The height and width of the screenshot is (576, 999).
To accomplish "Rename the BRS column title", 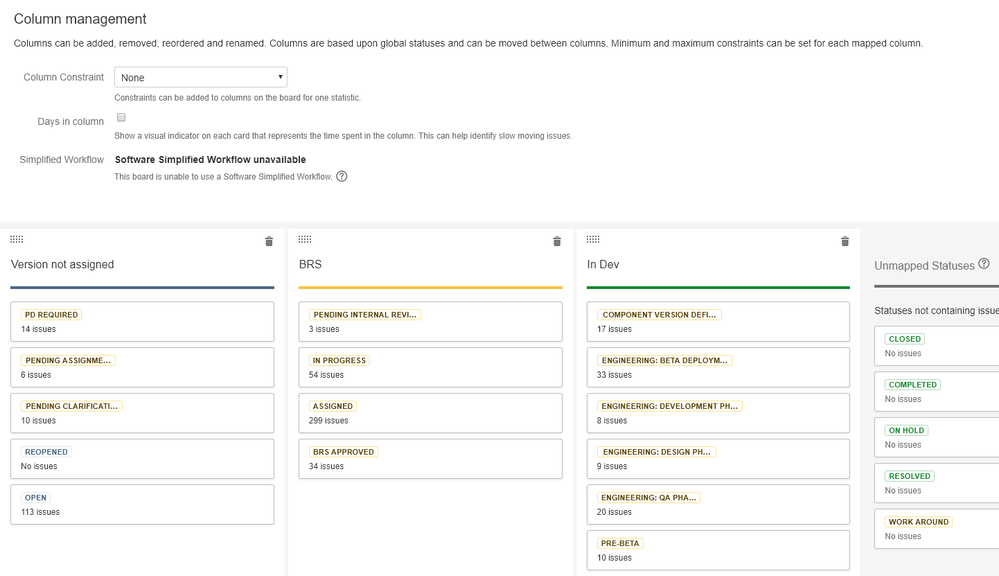I will (310, 264).
